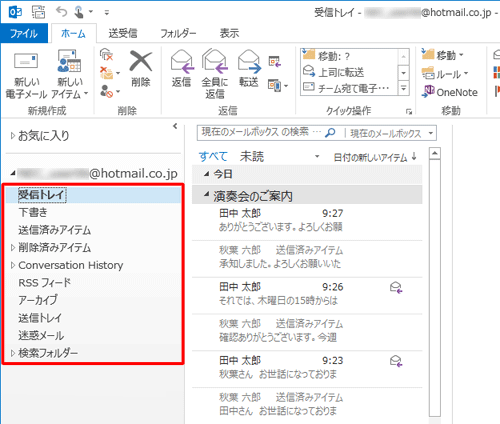Viewport: 500px width, 424px height.
Task: Click the Forward (転送) envelope icon
Action: (x=249, y=61)
